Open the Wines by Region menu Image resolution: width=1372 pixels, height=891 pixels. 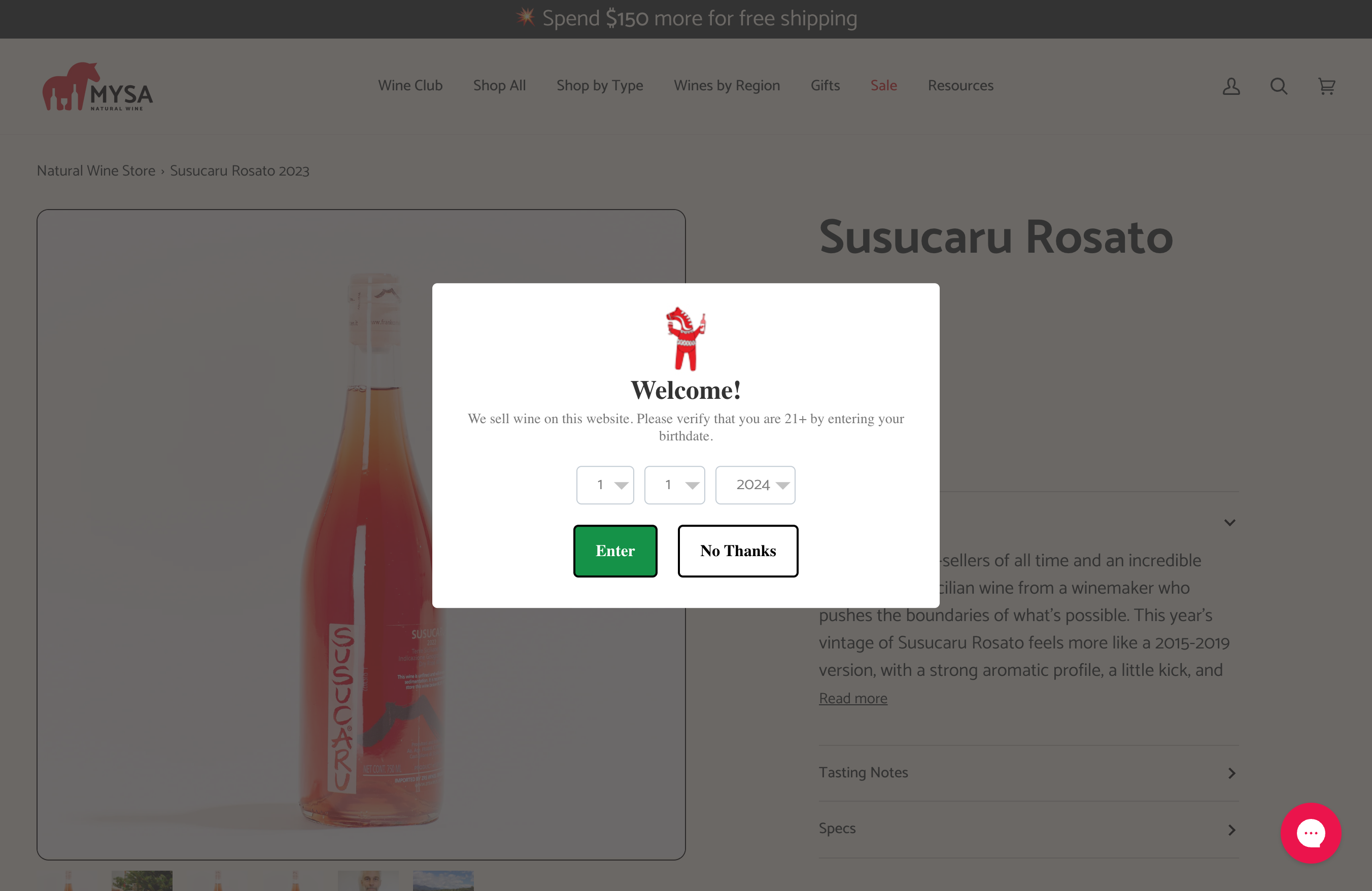pyautogui.click(x=727, y=85)
